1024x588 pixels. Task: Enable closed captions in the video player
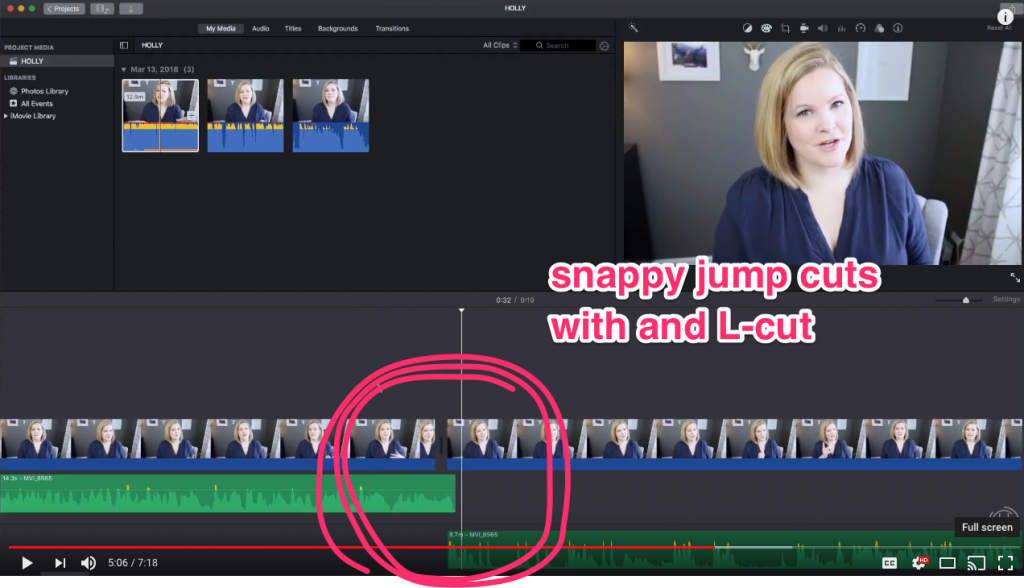888,562
